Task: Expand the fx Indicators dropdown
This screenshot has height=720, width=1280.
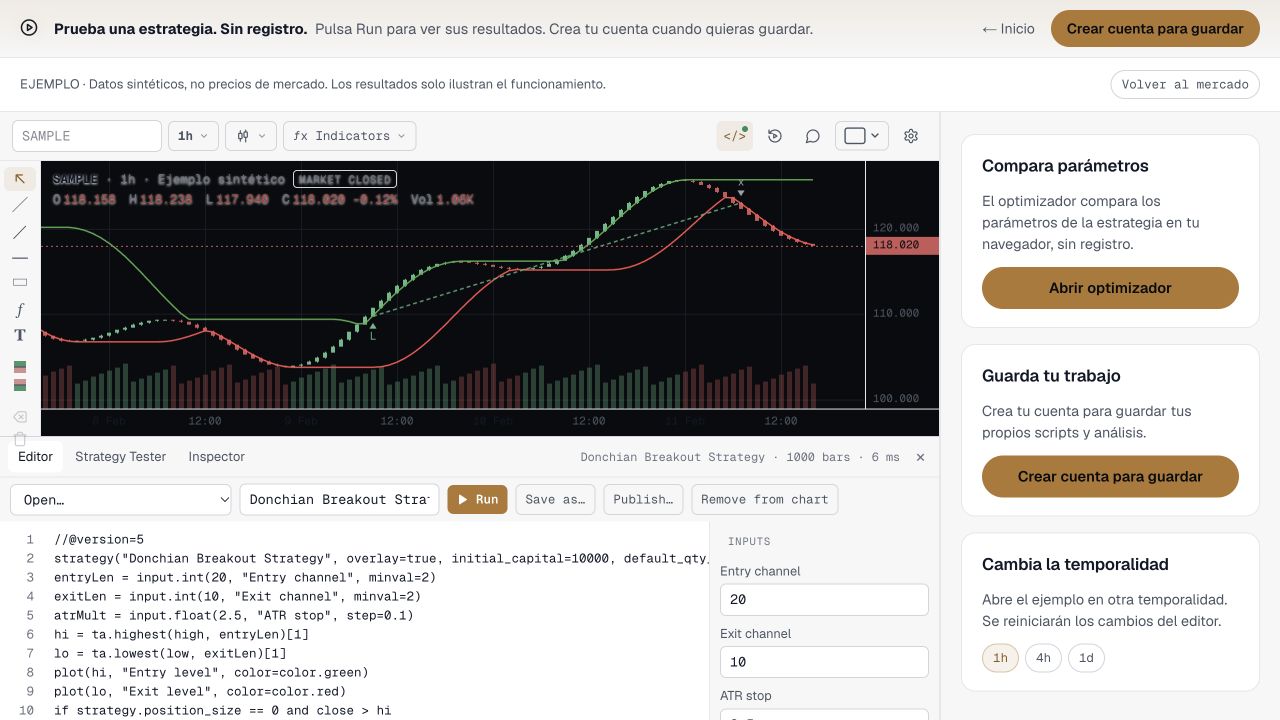Action: tap(350, 136)
